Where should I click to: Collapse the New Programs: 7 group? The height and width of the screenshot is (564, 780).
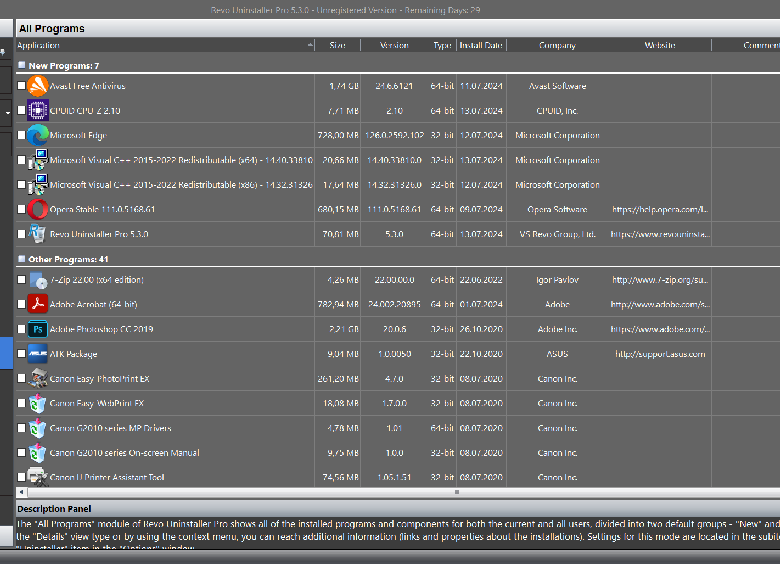pyautogui.click(x=21, y=65)
